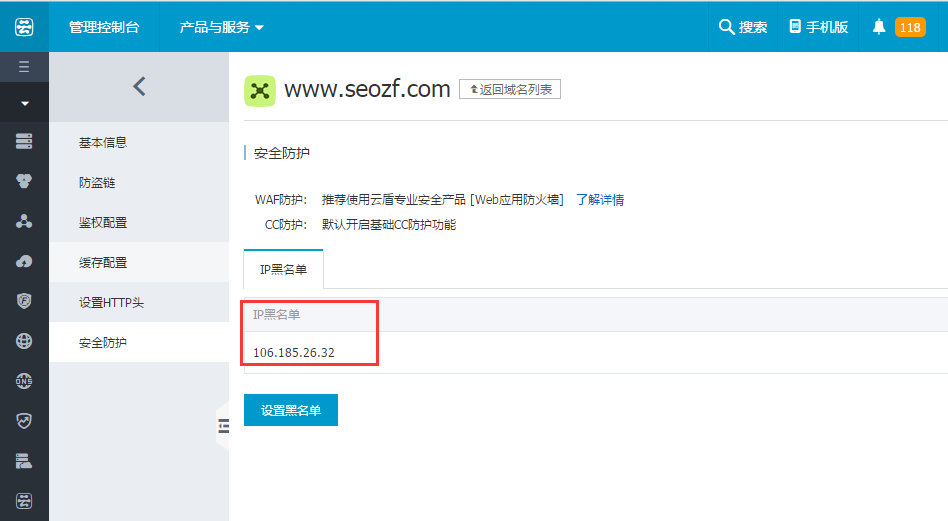
Task: Click the cloud upload icon in sidebar
Action: tap(24, 261)
